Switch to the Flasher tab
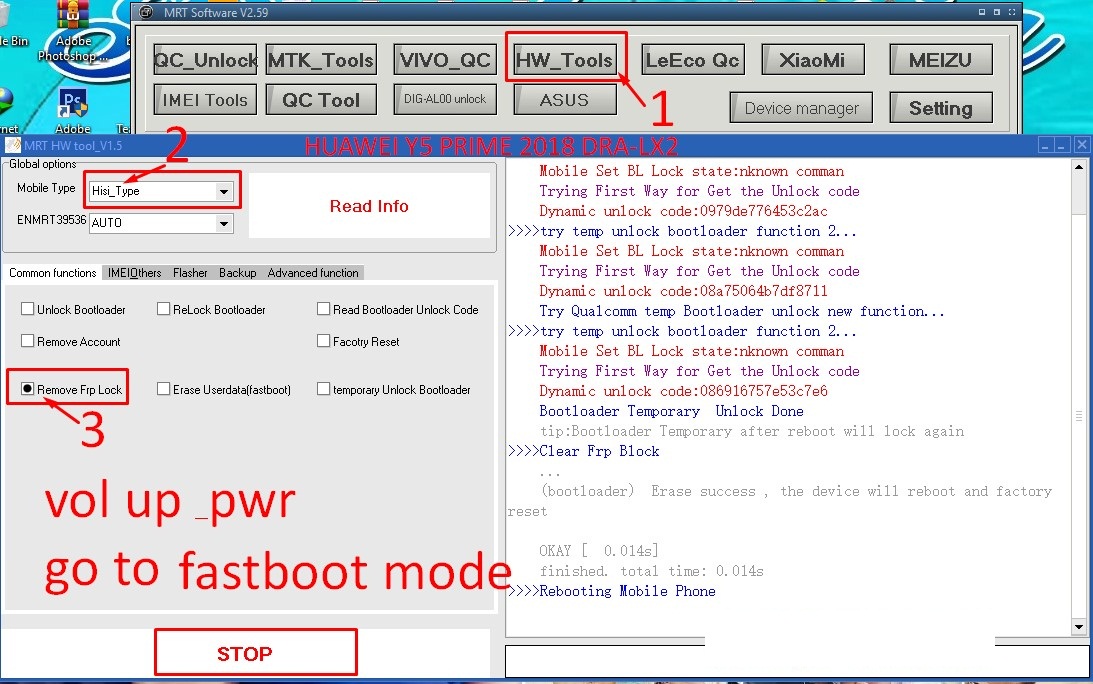 [190, 273]
